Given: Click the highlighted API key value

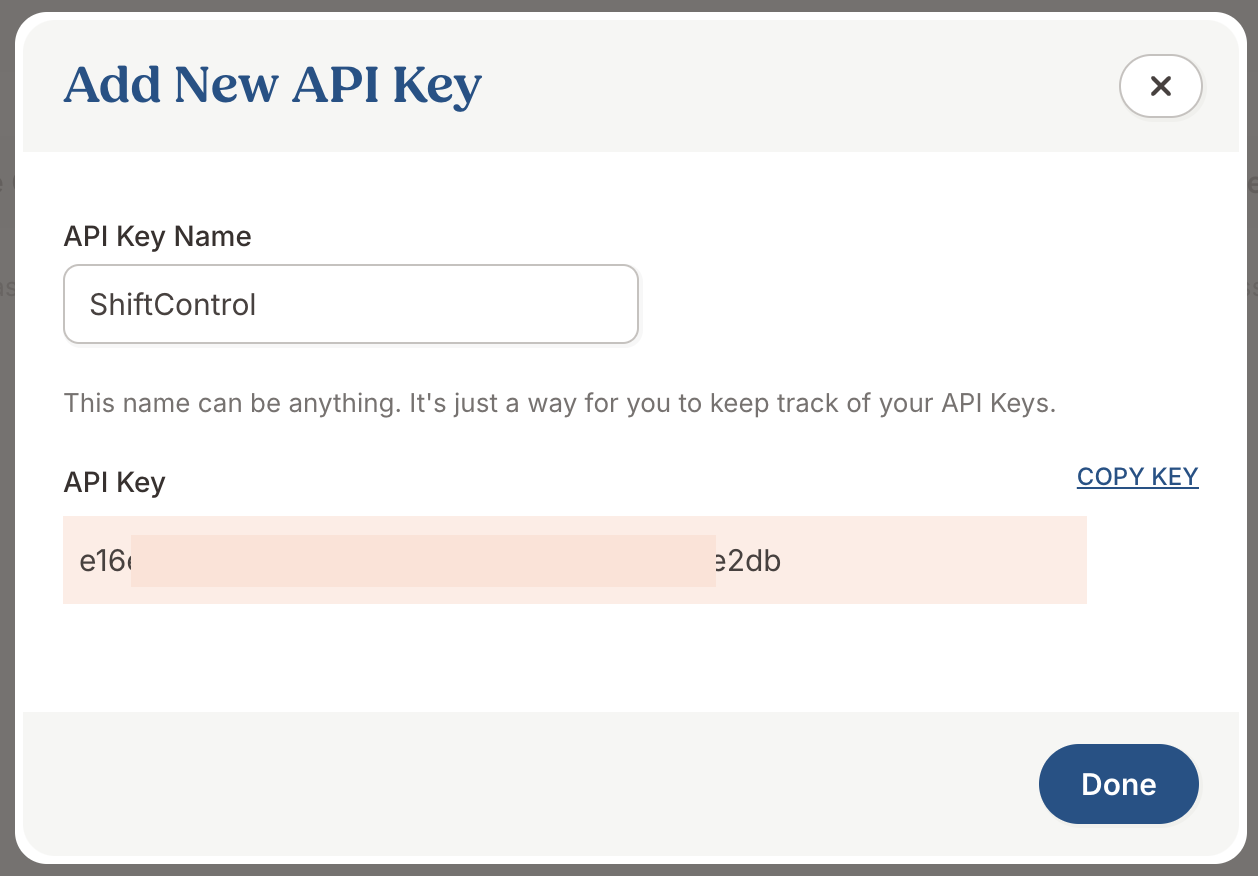Looking at the screenshot, I should [x=575, y=560].
